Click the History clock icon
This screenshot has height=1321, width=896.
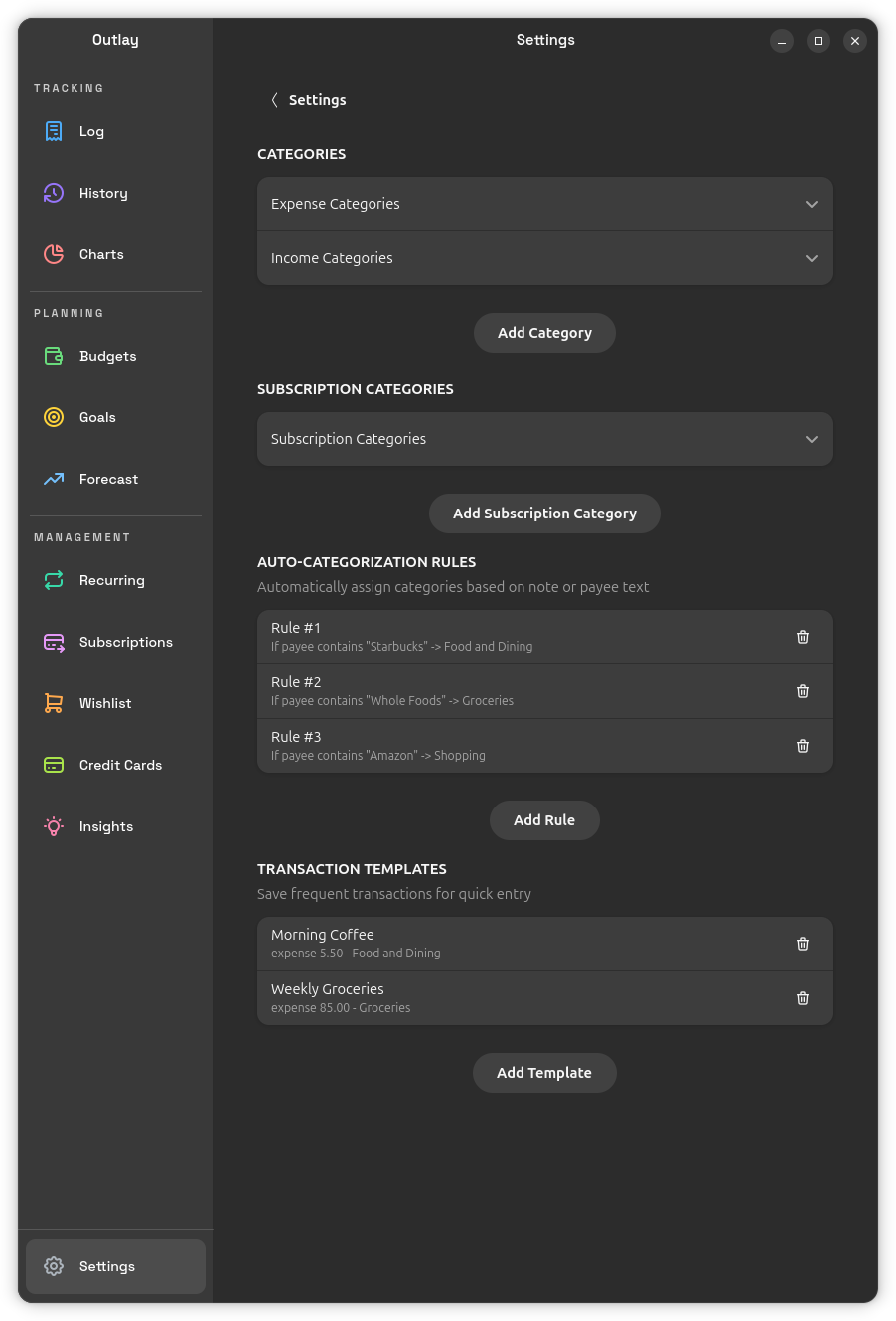54,193
